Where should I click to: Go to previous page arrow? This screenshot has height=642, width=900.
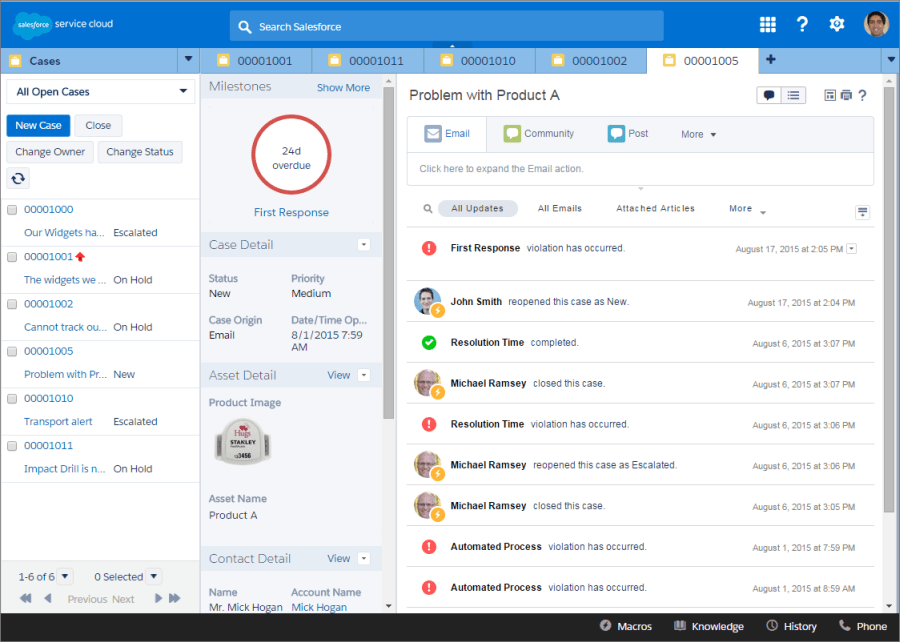(x=48, y=598)
